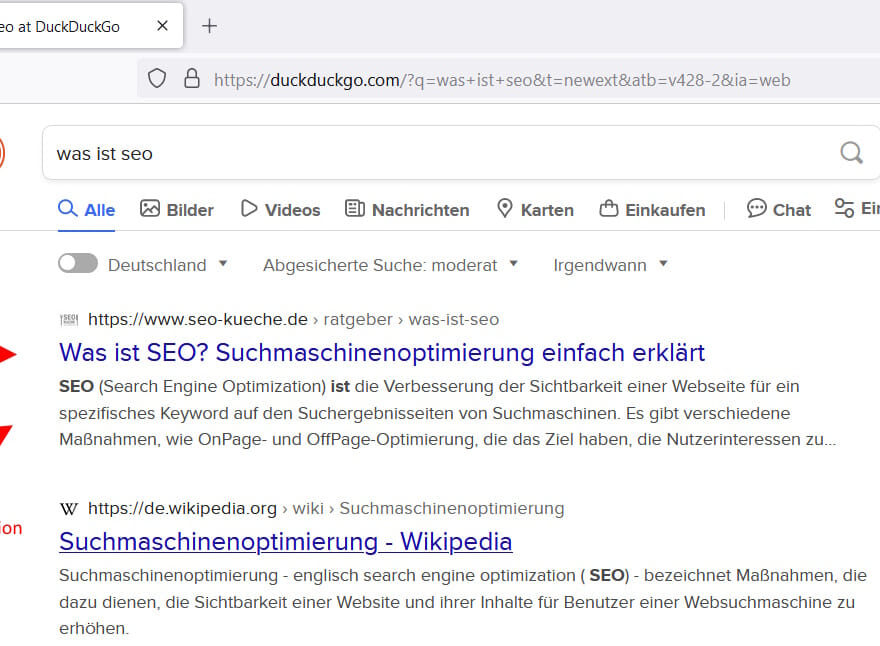880x646 pixels.
Task: Click the Wikipedia W favicon
Action: 68,508
